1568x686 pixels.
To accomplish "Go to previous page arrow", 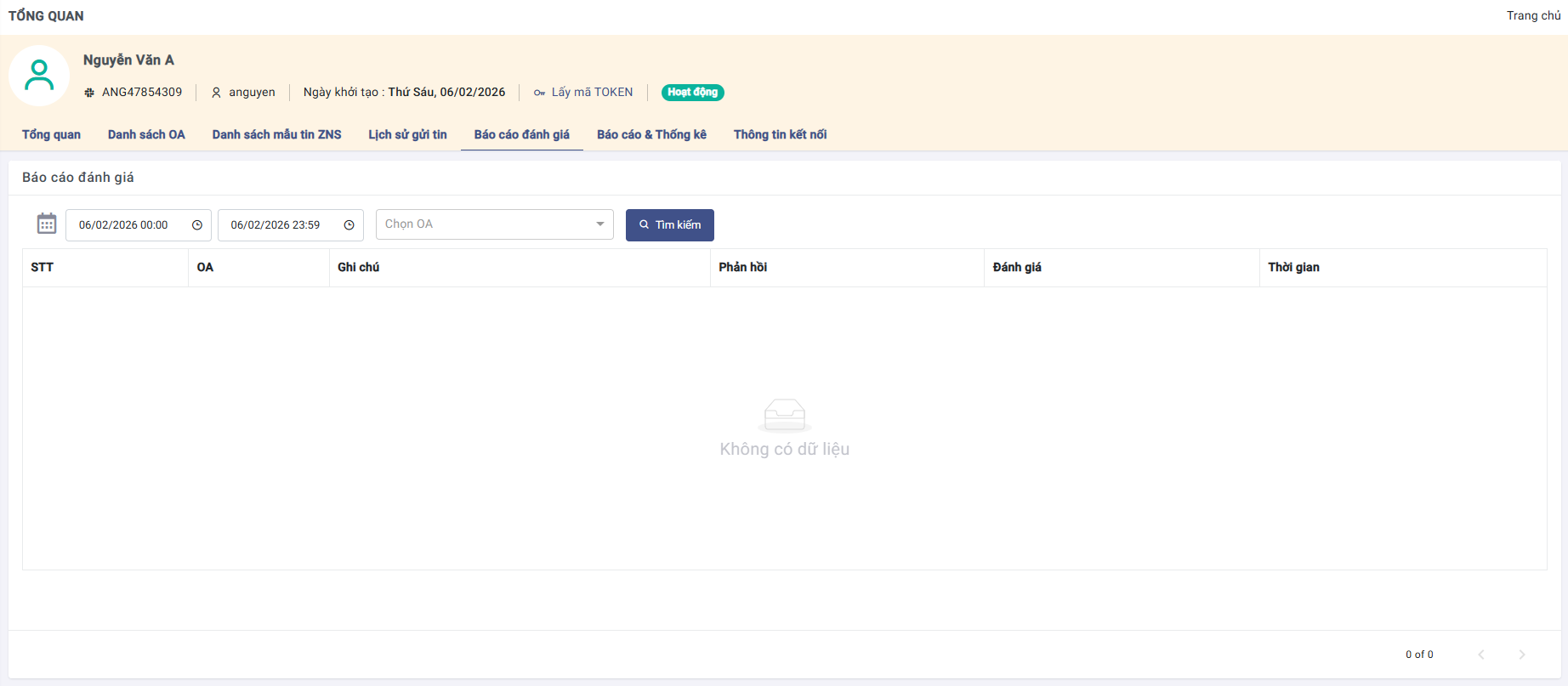I will (x=1481, y=655).
